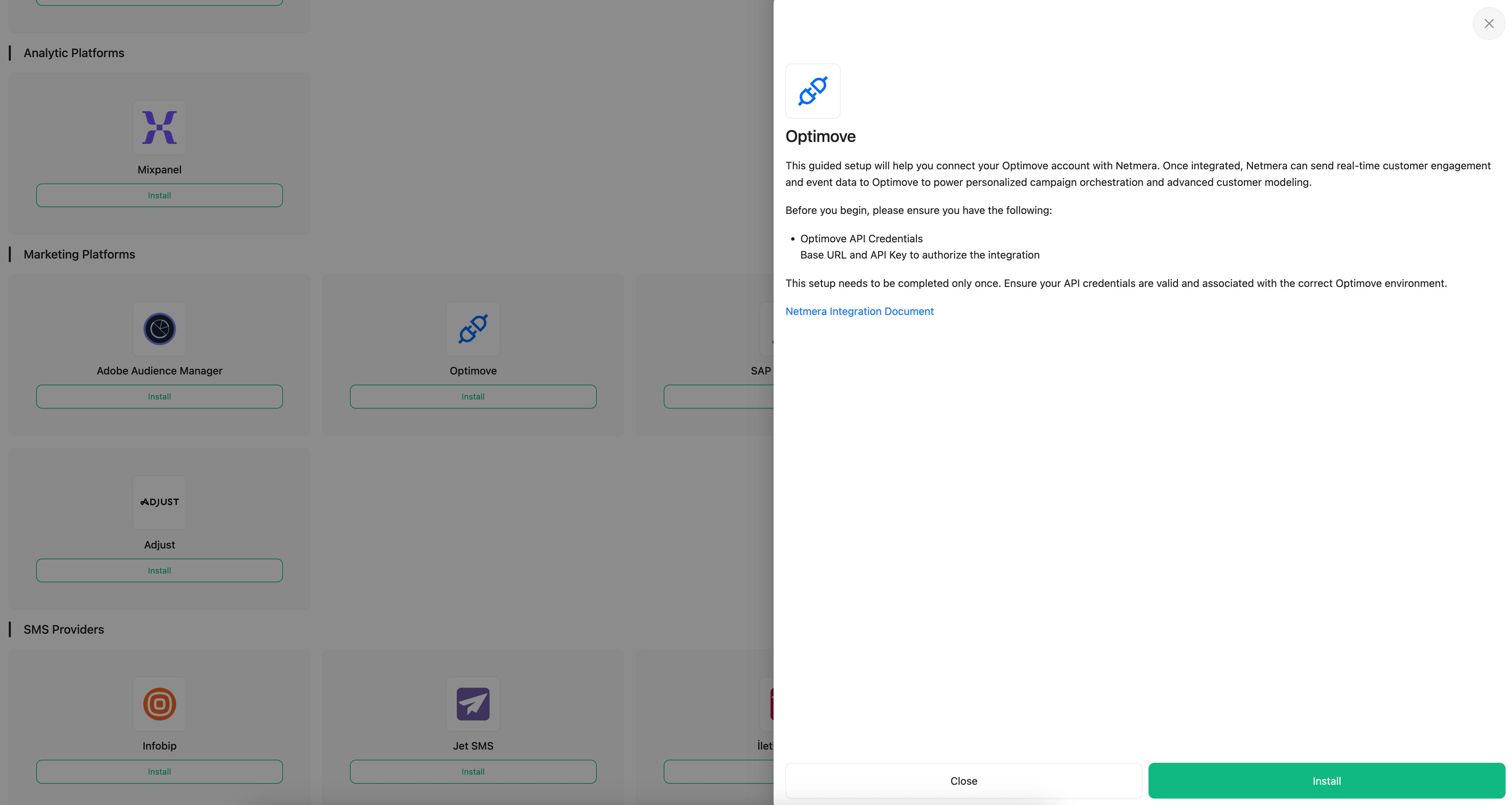Click the Infobip logo icon
This screenshot has width=1512, height=805.
click(159, 704)
